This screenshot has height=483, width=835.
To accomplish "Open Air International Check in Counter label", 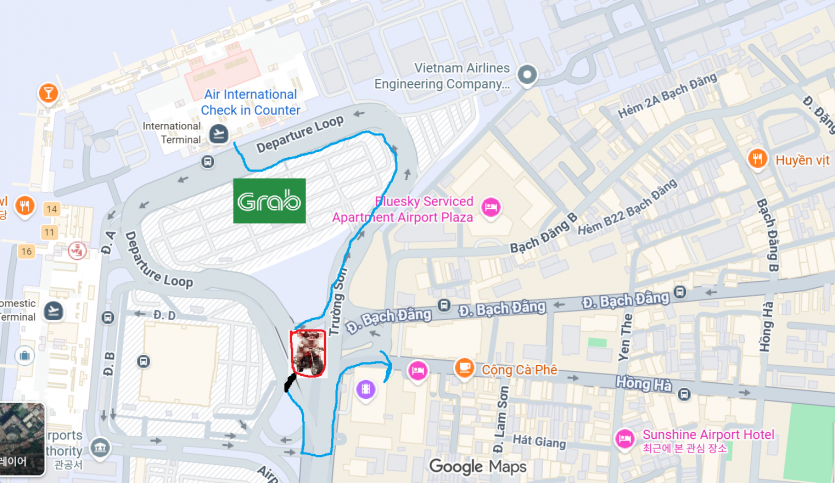I will [250, 102].
